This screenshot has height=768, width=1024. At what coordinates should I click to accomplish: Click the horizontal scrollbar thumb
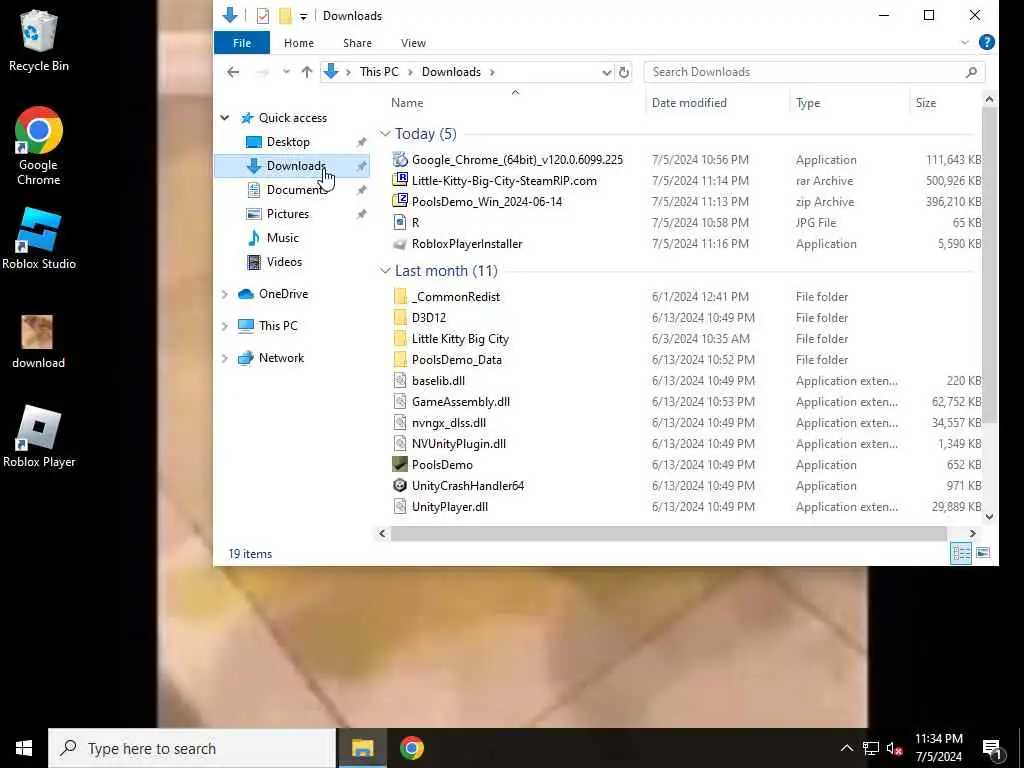[x=668, y=534]
